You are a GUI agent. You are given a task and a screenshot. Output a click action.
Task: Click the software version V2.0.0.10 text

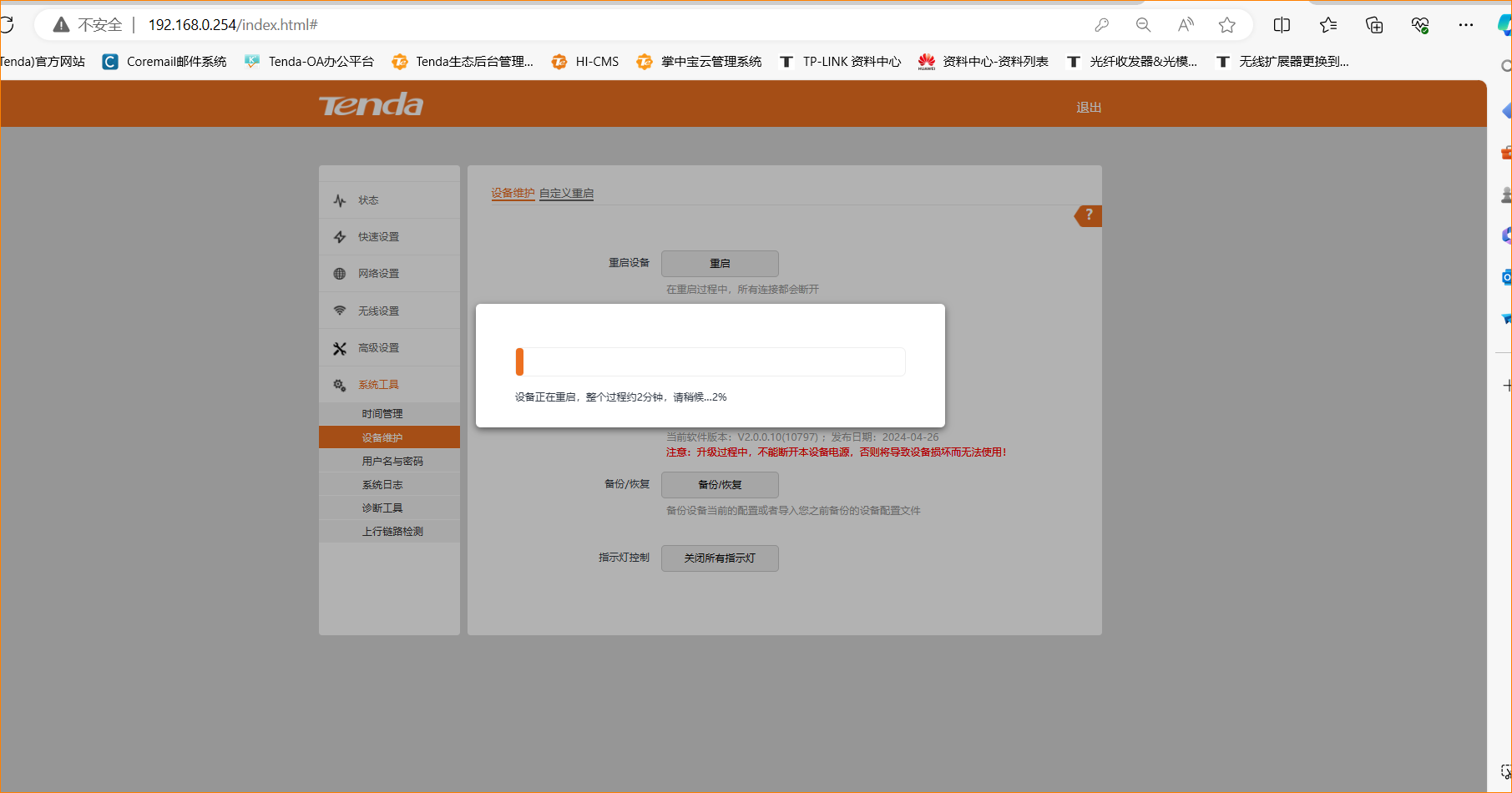click(802, 437)
